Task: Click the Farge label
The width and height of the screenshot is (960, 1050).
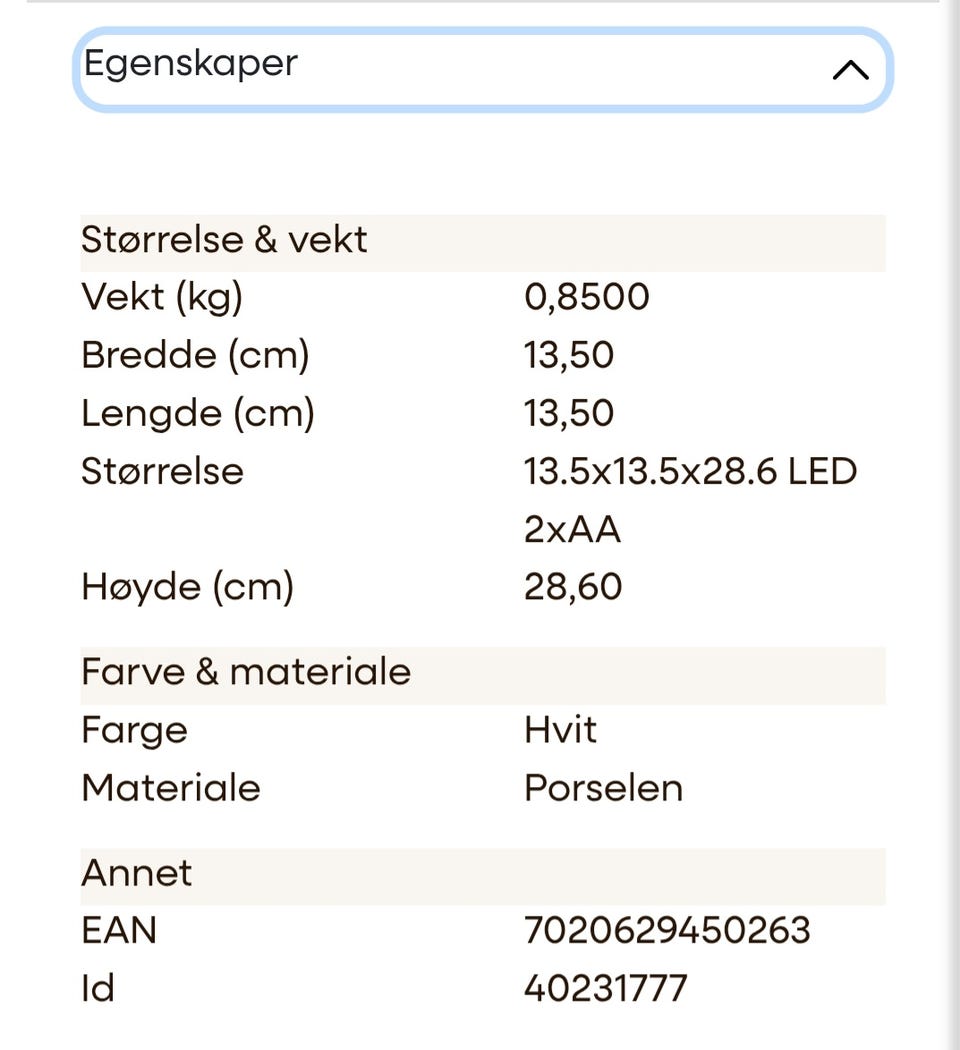Action: (134, 730)
